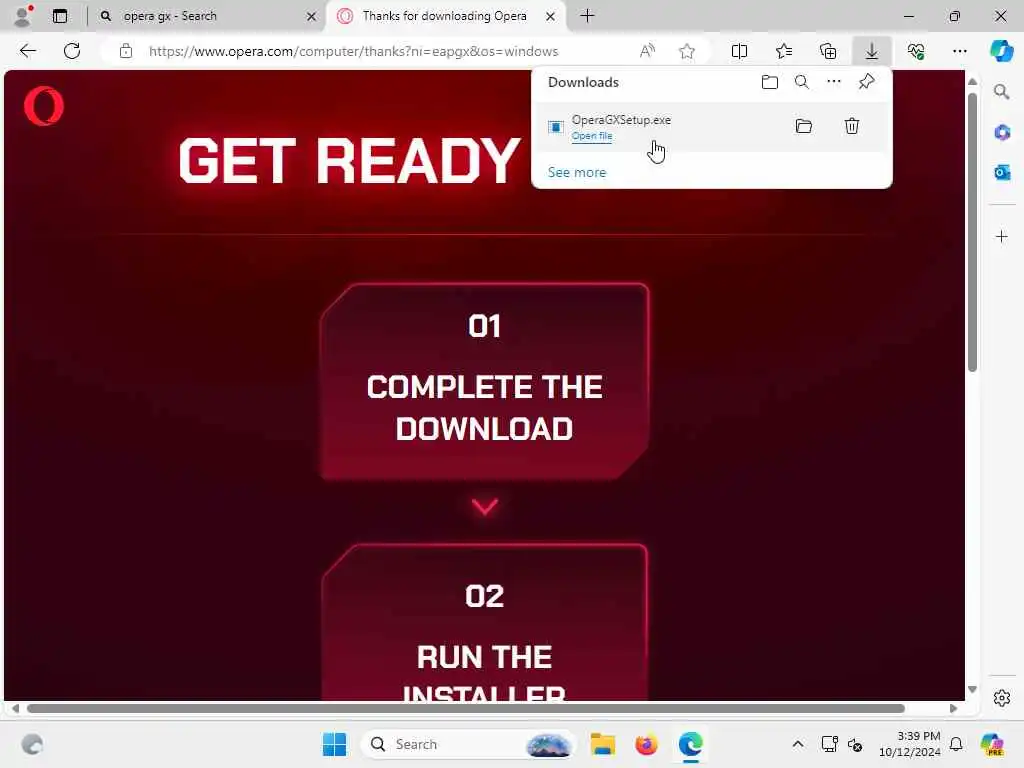The width and height of the screenshot is (1024, 768).
Task: Open Edge Settings and more menu
Action: coord(959,51)
